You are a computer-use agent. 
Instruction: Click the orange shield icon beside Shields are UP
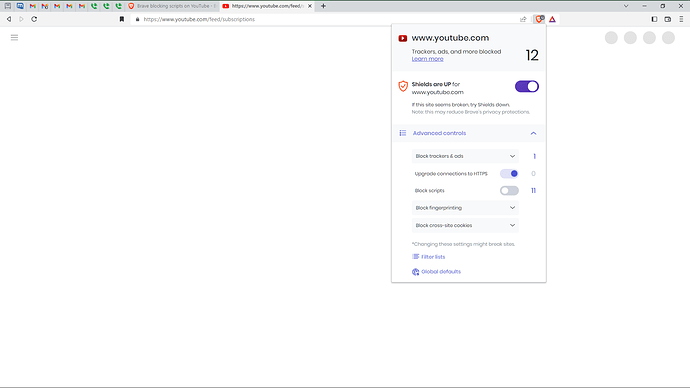click(403, 86)
